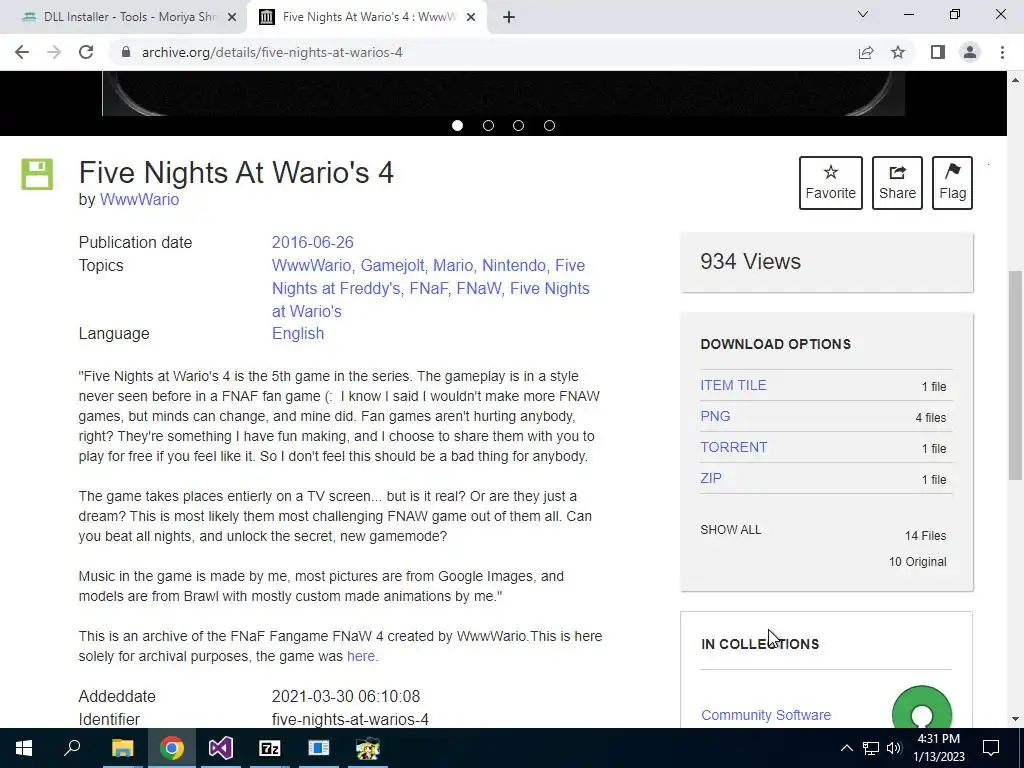Select the second carousel dot
1024x768 pixels.
[x=488, y=125]
